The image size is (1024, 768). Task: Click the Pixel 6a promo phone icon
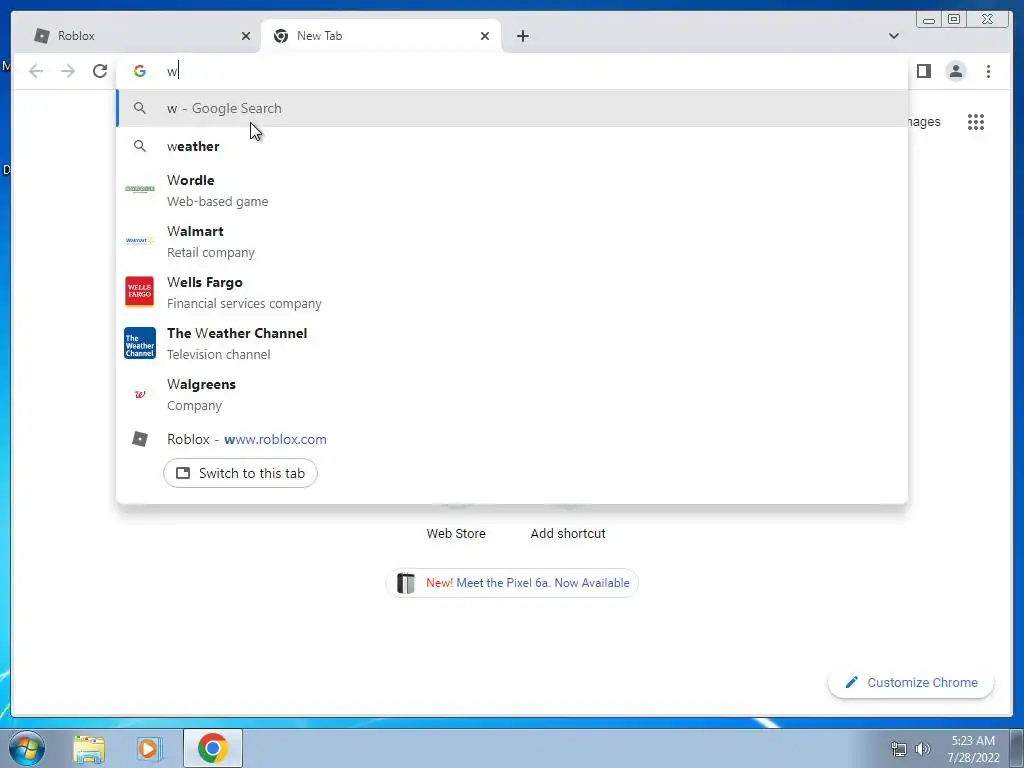click(x=406, y=583)
